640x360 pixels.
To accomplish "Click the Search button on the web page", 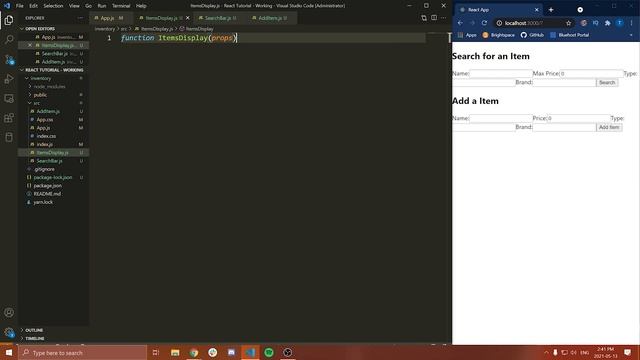I will pyautogui.click(x=607, y=82).
